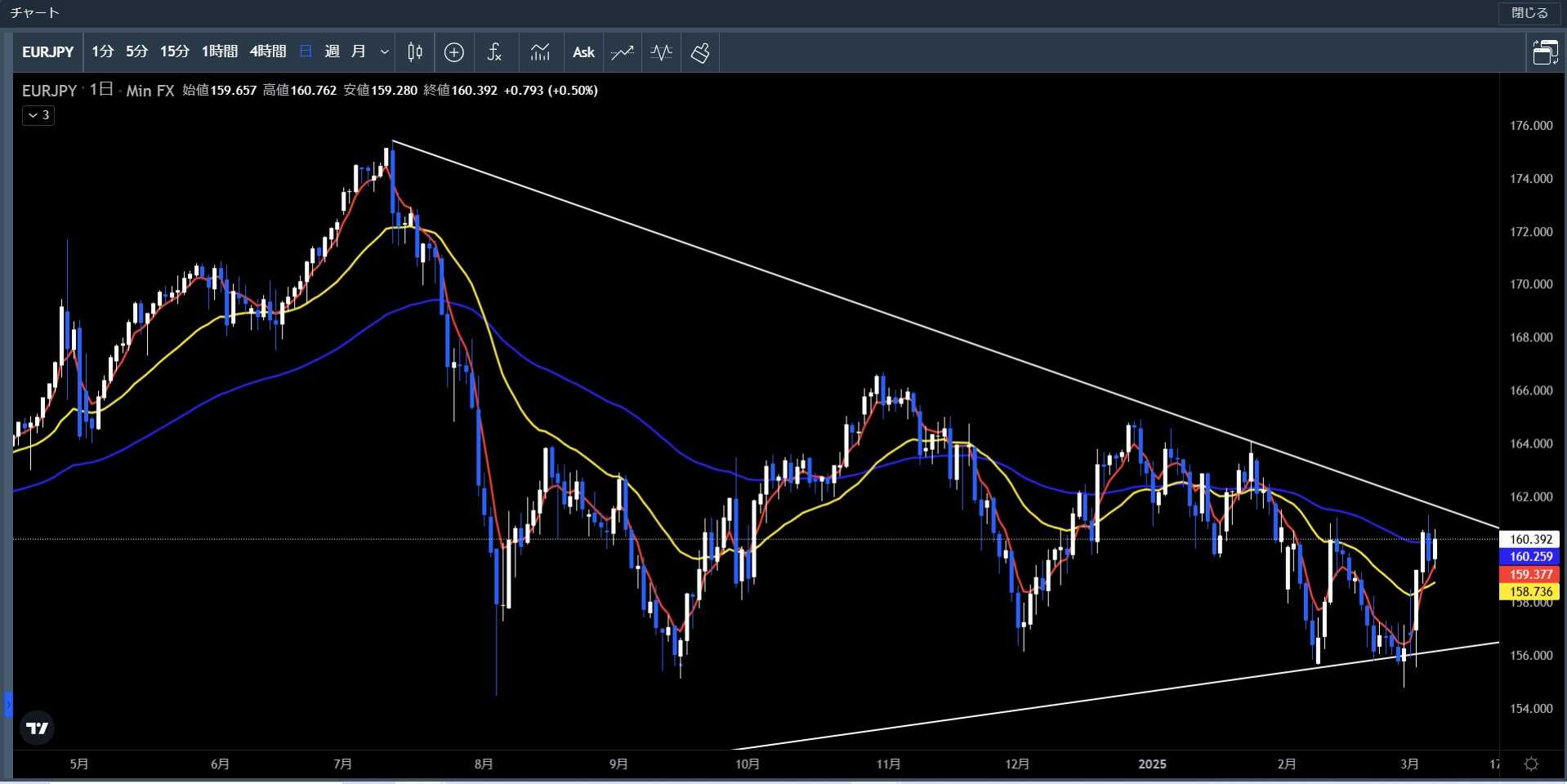Click the red moving average label 159.377
The image size is (1567, 784).
pos(1529,574)
